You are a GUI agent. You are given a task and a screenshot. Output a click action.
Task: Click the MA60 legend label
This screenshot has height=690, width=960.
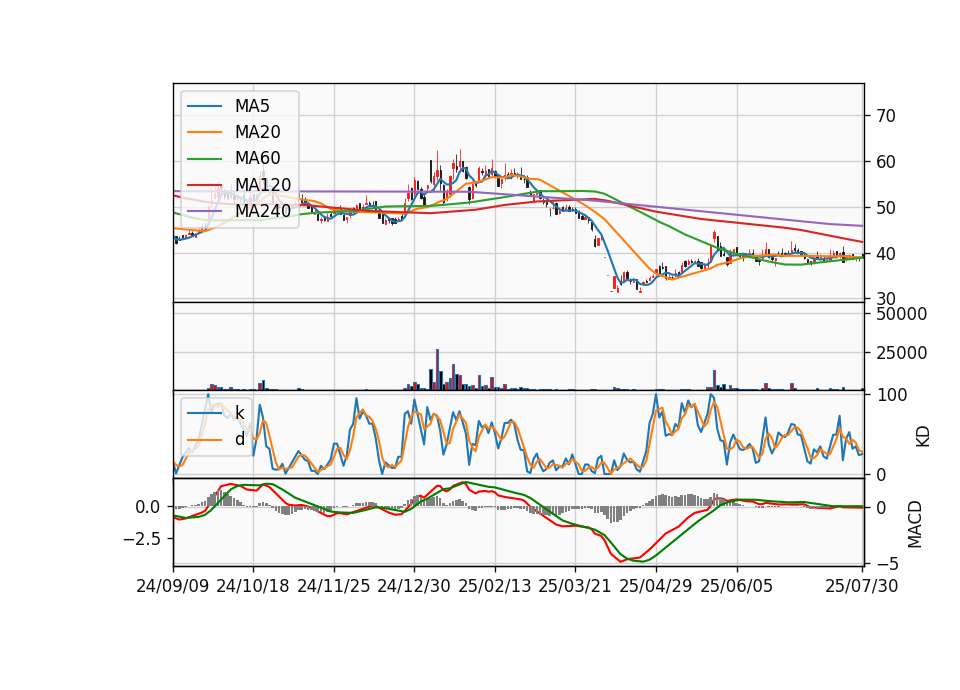click(x=257, y=159)
